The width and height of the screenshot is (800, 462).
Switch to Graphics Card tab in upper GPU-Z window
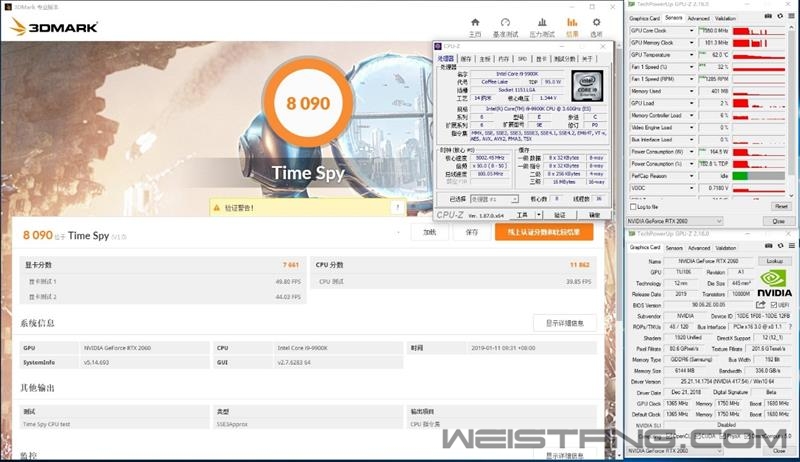tap(644, 18)
